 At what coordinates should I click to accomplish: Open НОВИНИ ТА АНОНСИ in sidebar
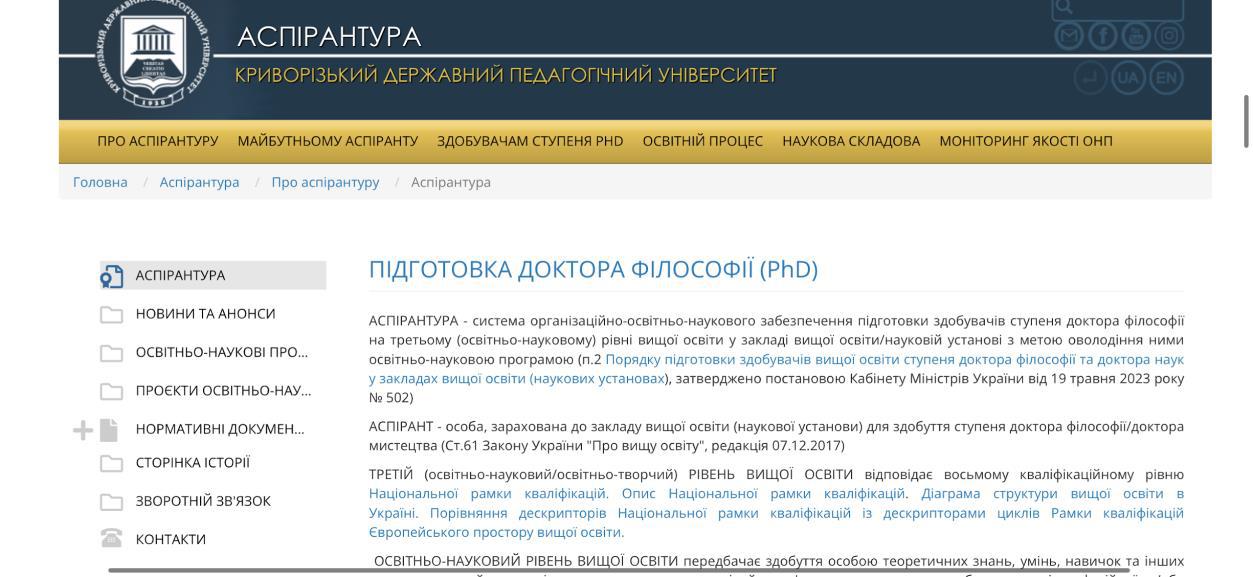pos(205,314)
